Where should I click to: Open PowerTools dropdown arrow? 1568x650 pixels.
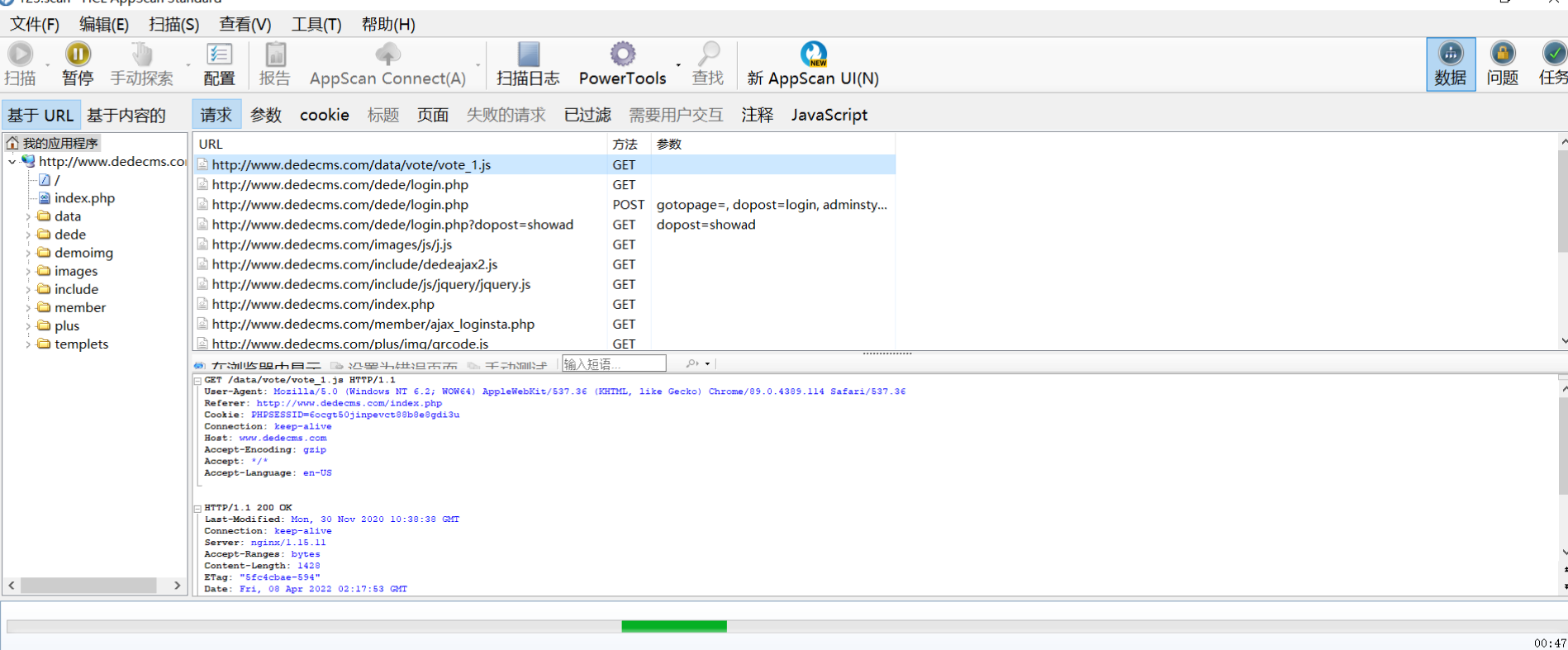click(x=678, y=64)
